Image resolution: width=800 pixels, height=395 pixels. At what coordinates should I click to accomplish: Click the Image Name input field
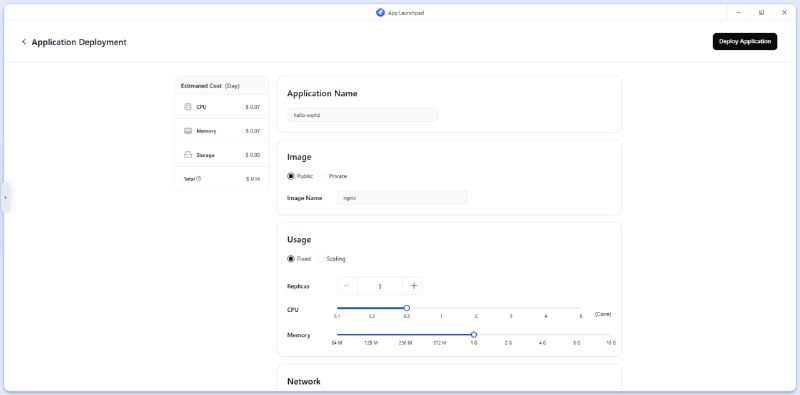pyautogui.click(x=403, y=198)
